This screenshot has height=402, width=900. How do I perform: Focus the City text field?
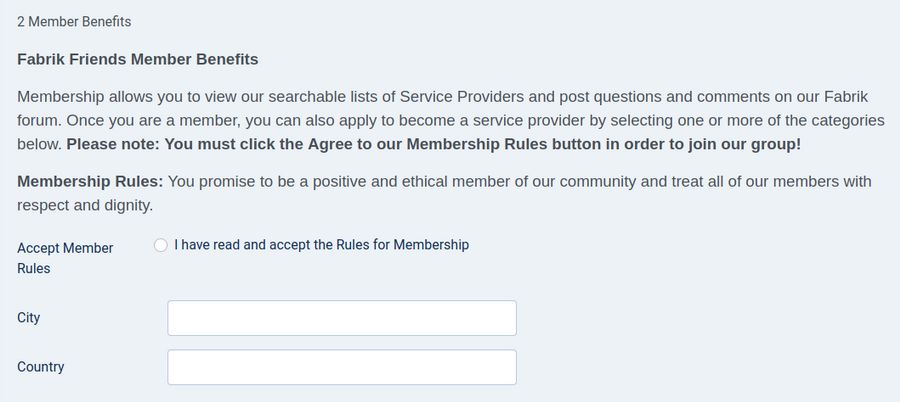342,318
